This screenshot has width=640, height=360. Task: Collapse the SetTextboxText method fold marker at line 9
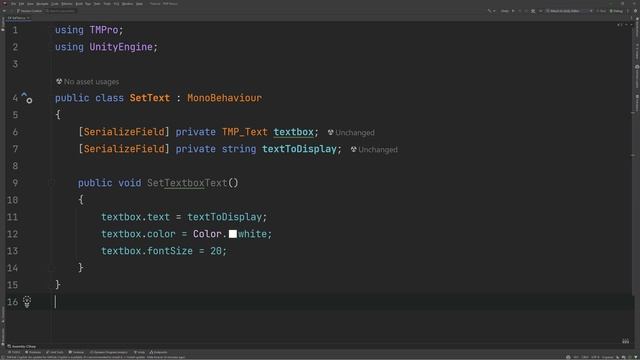(52, 183)
